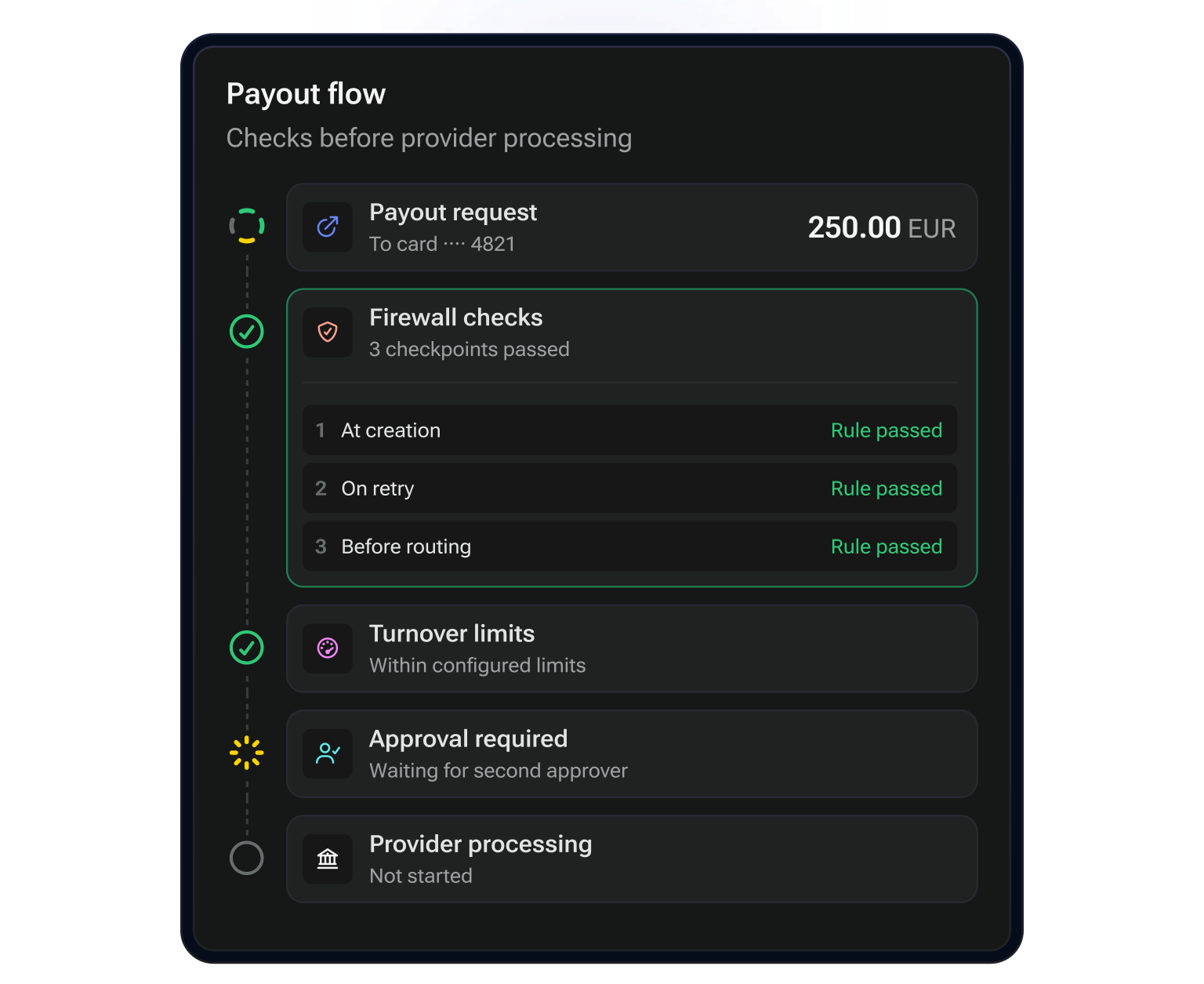This screenshot has width=1204, height=984.
Task: Open the Approval required step
Action: click(x=632, y=753)
